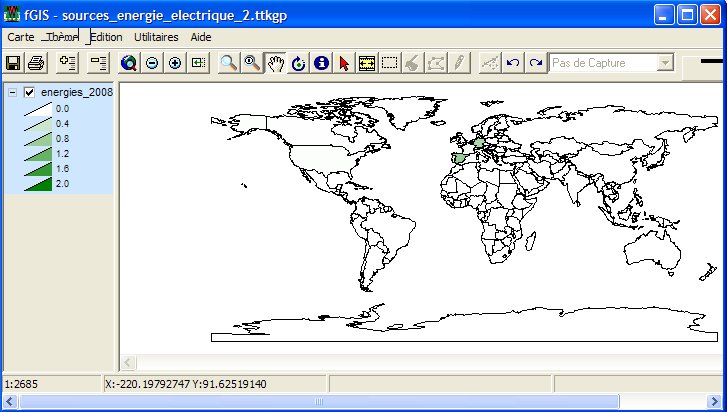Collapse the energies_2008 legend tree
Image resolution: width=727 pixels, height=412 pixels.
tap(12, 93)
